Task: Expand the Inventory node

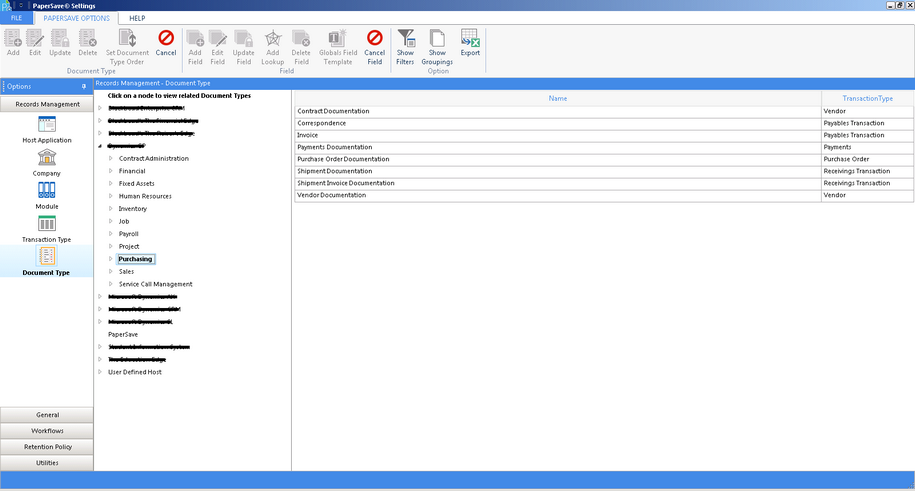Action: pyautogui.click(x=111, y=208)
